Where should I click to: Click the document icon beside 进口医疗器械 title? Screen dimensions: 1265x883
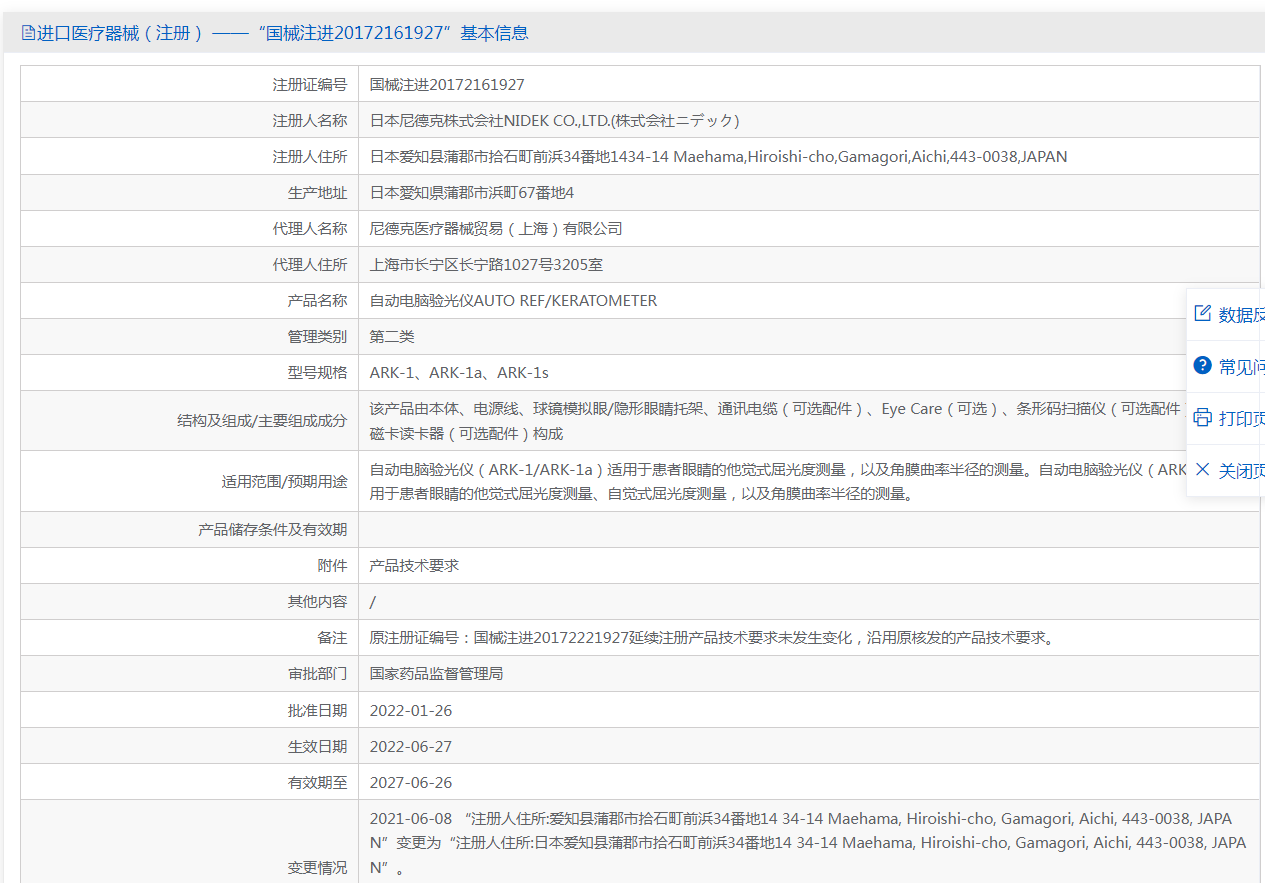pos(28,33)
